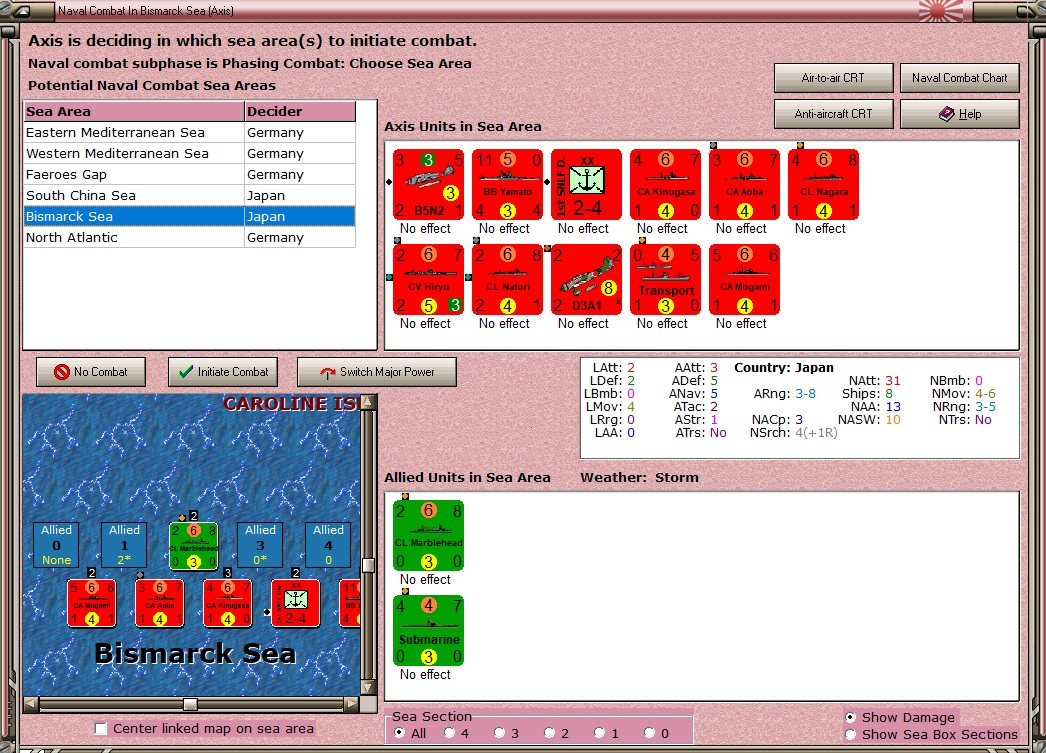Click the Allied 0 sea box section
Image resolution: width=1046 pixels, height=753 pixels.
coord(56,544)
